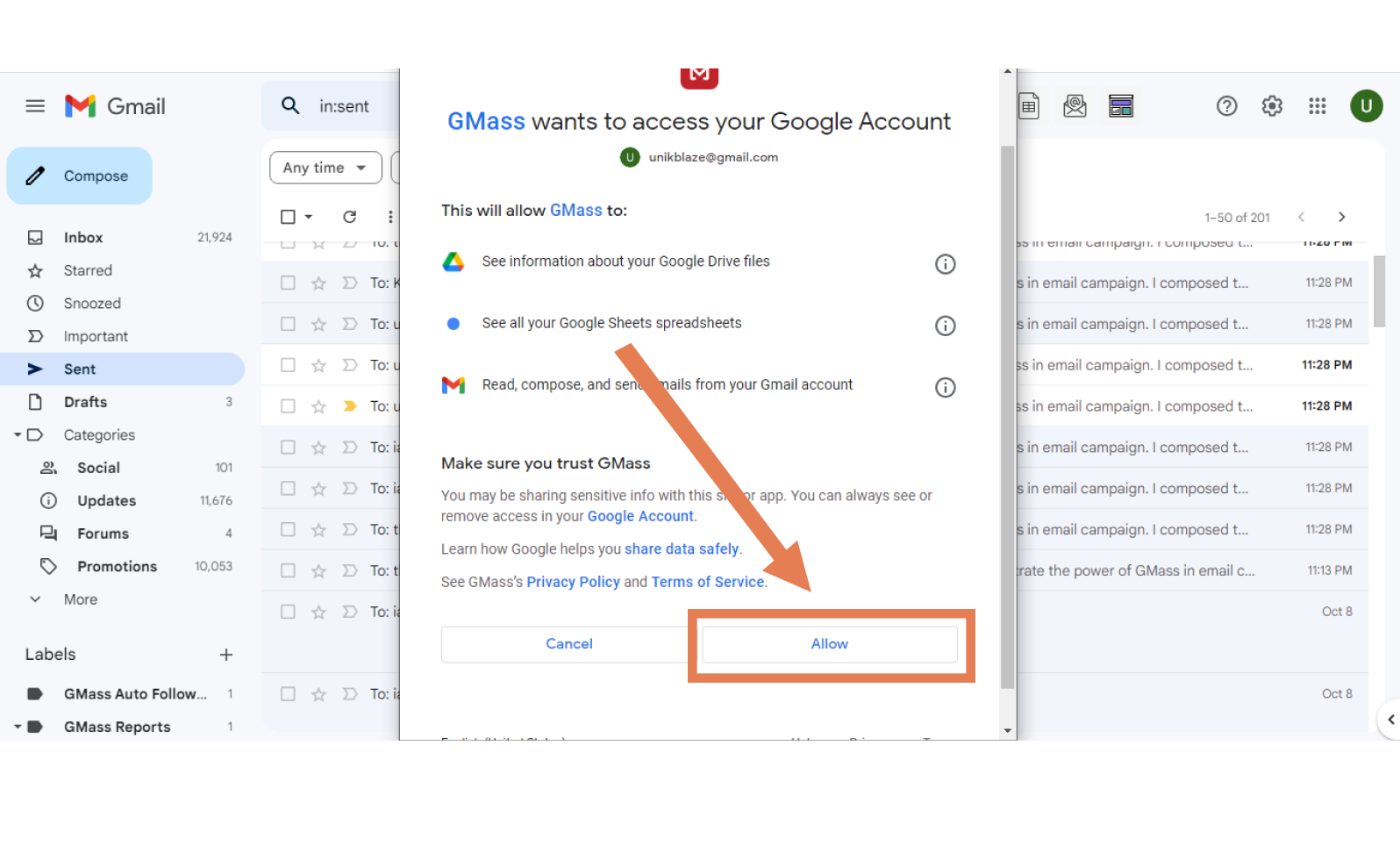Open the Sent folder
This screenshot has height=860, width=1400.
pos(123,369)
